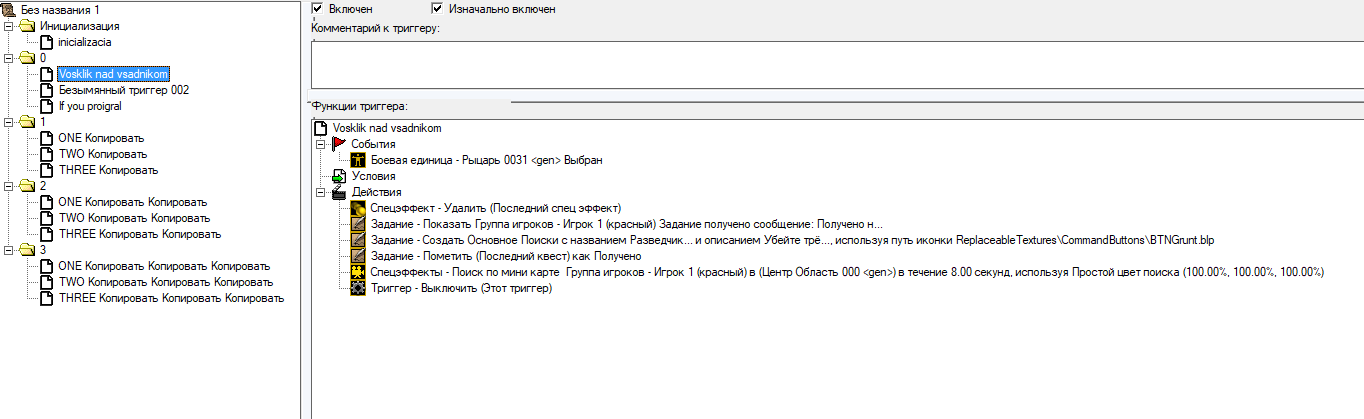Click the map icon beside Без названия 1
This screenshot has height=419, width=1364.
[9, 9]
